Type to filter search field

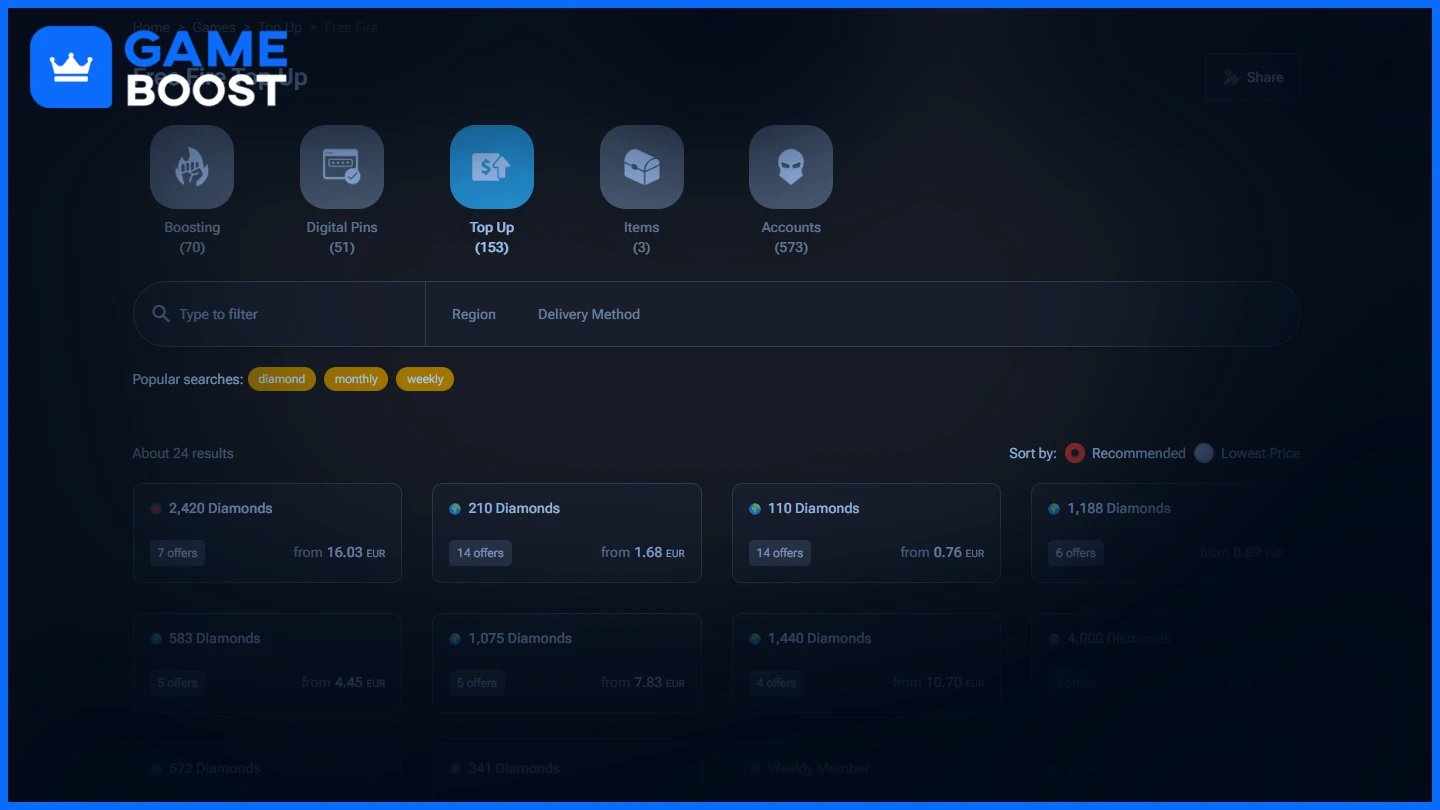coord(280,314)
